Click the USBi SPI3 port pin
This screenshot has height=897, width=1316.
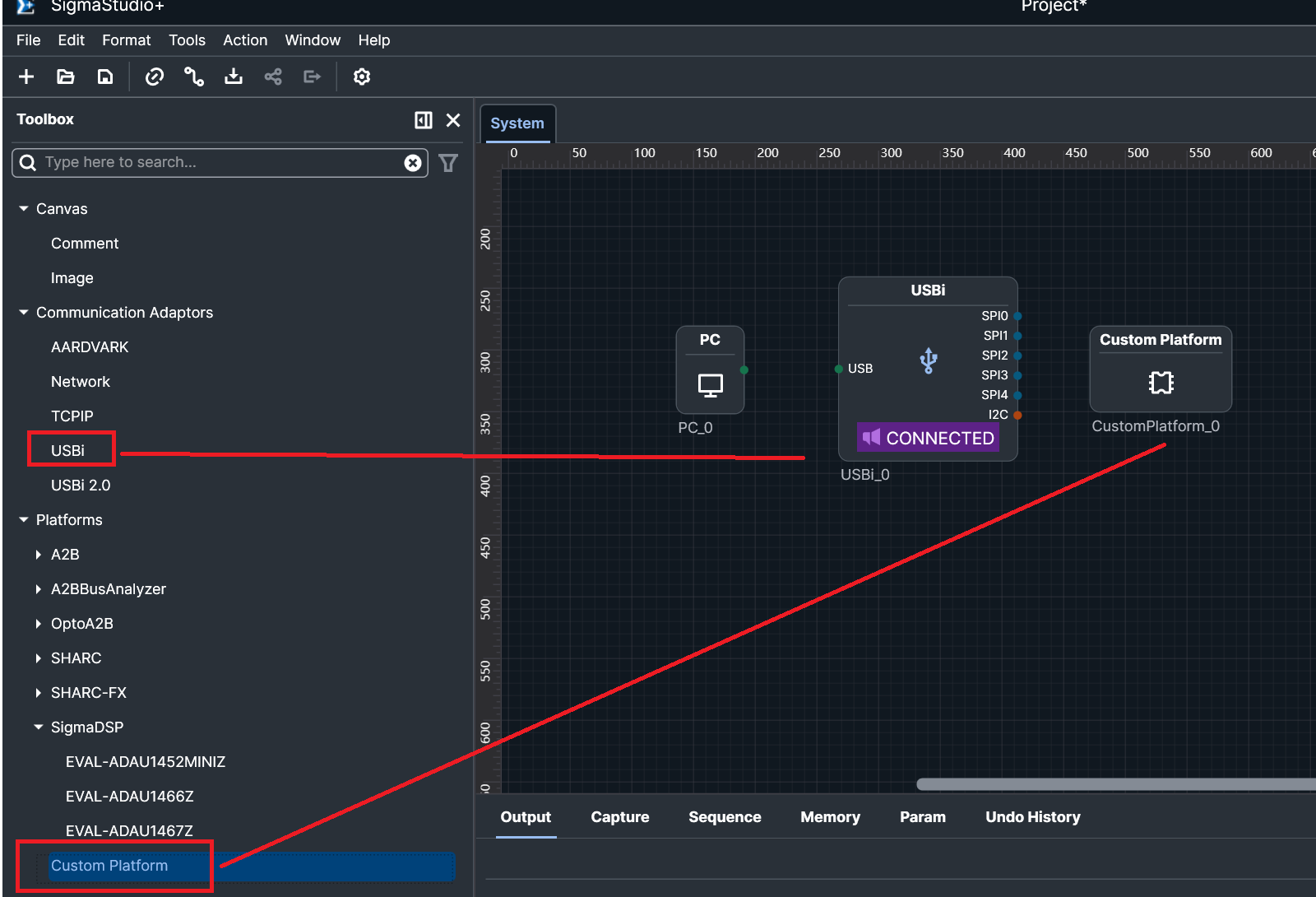point(1017,375)
